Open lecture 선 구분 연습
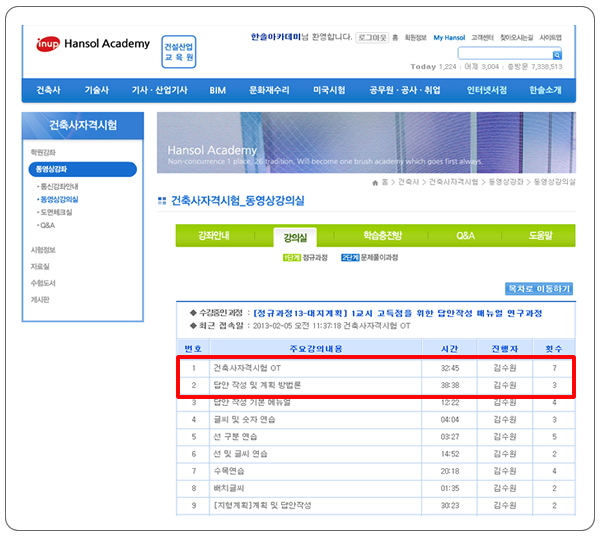This screenshot has width=600, height=551. [235, 437]
